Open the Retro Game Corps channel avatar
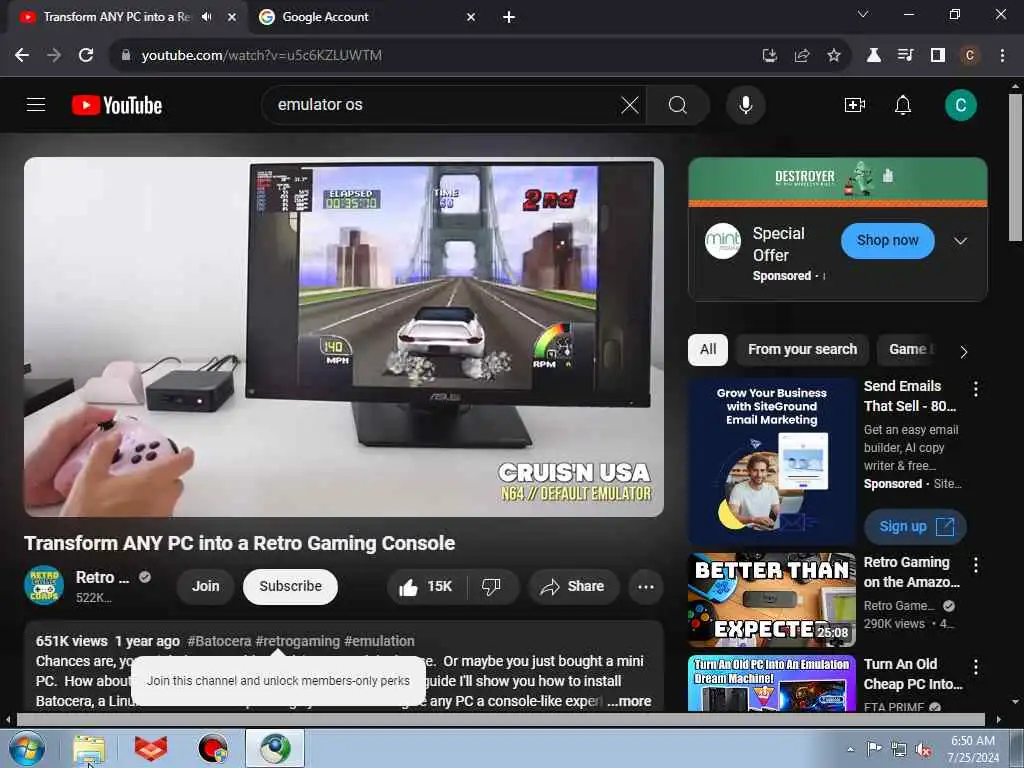 pyautogui.click(x=44, y=585)
